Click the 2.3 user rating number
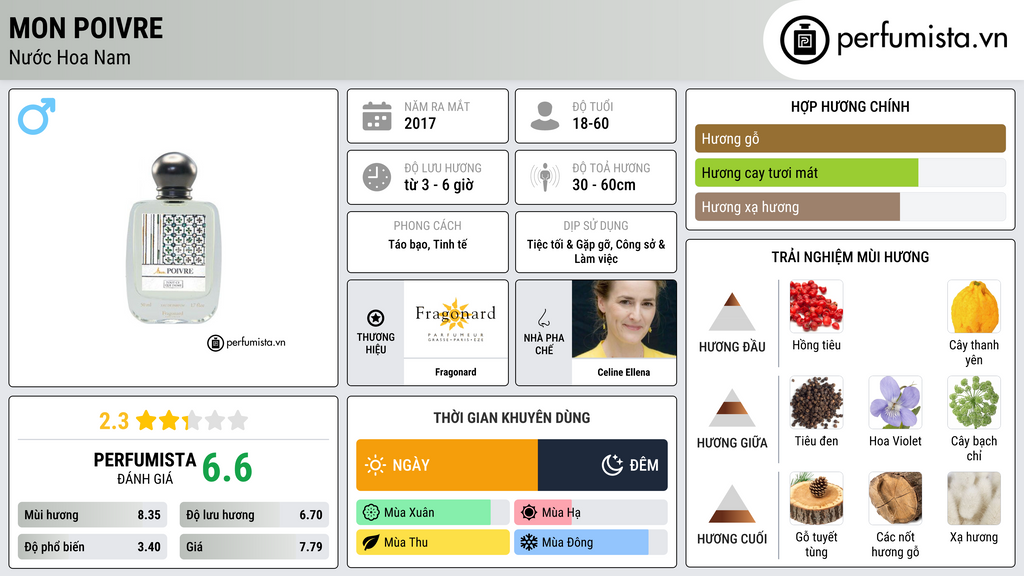The image size is (1024, 576). click(114, 421)
